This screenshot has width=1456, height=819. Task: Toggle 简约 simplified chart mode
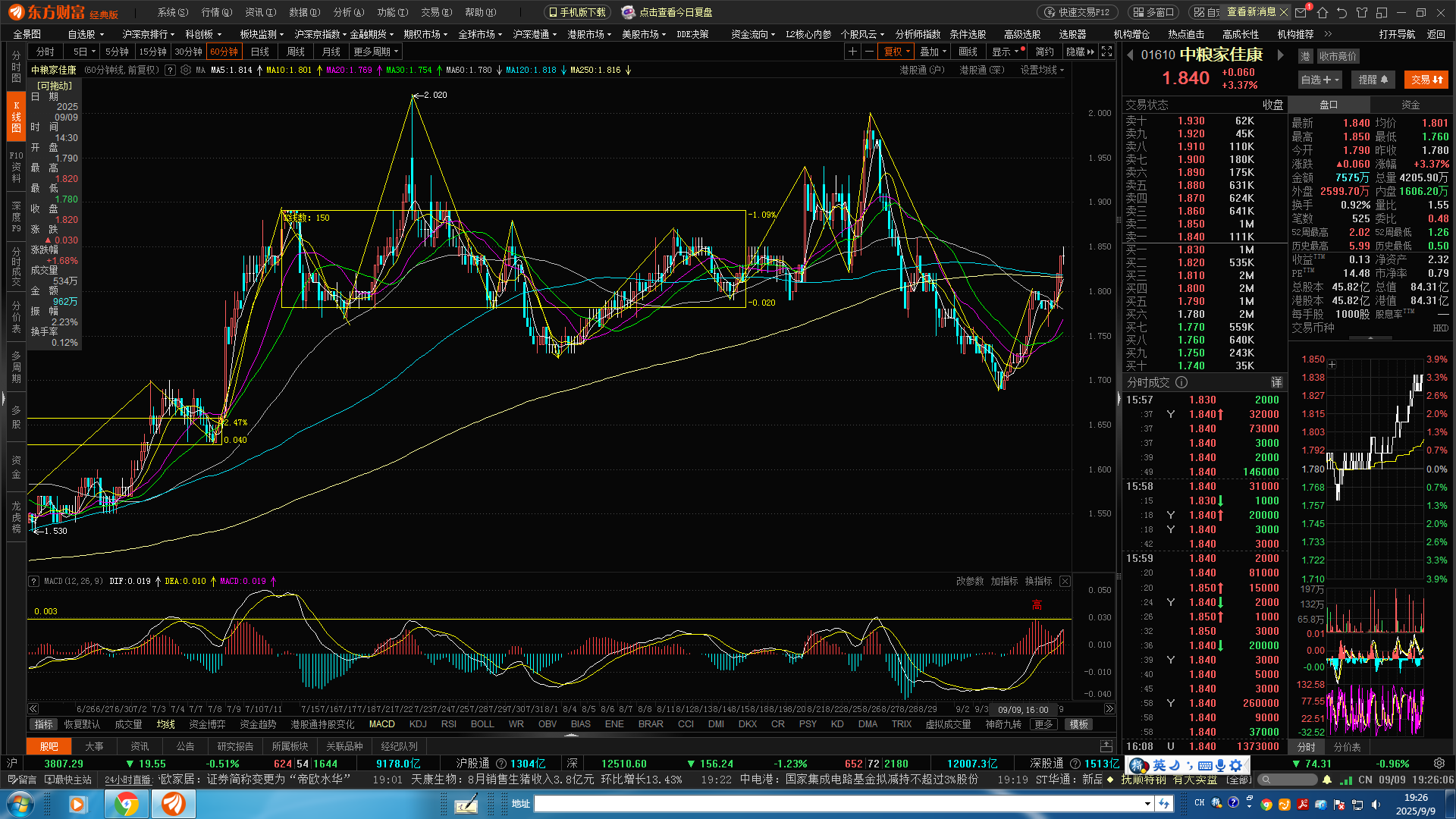pyautogui.click(x=1045, y=52)
